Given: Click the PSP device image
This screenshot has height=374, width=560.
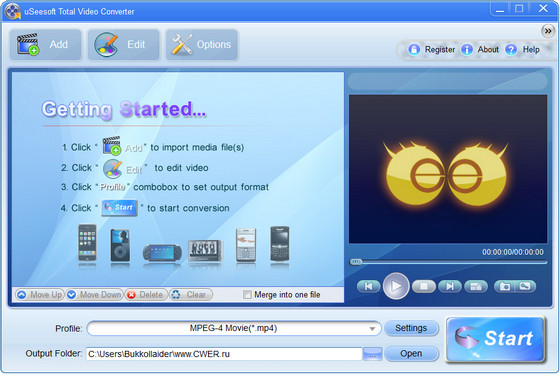Looking at the screenshot, I should (162, 253).
